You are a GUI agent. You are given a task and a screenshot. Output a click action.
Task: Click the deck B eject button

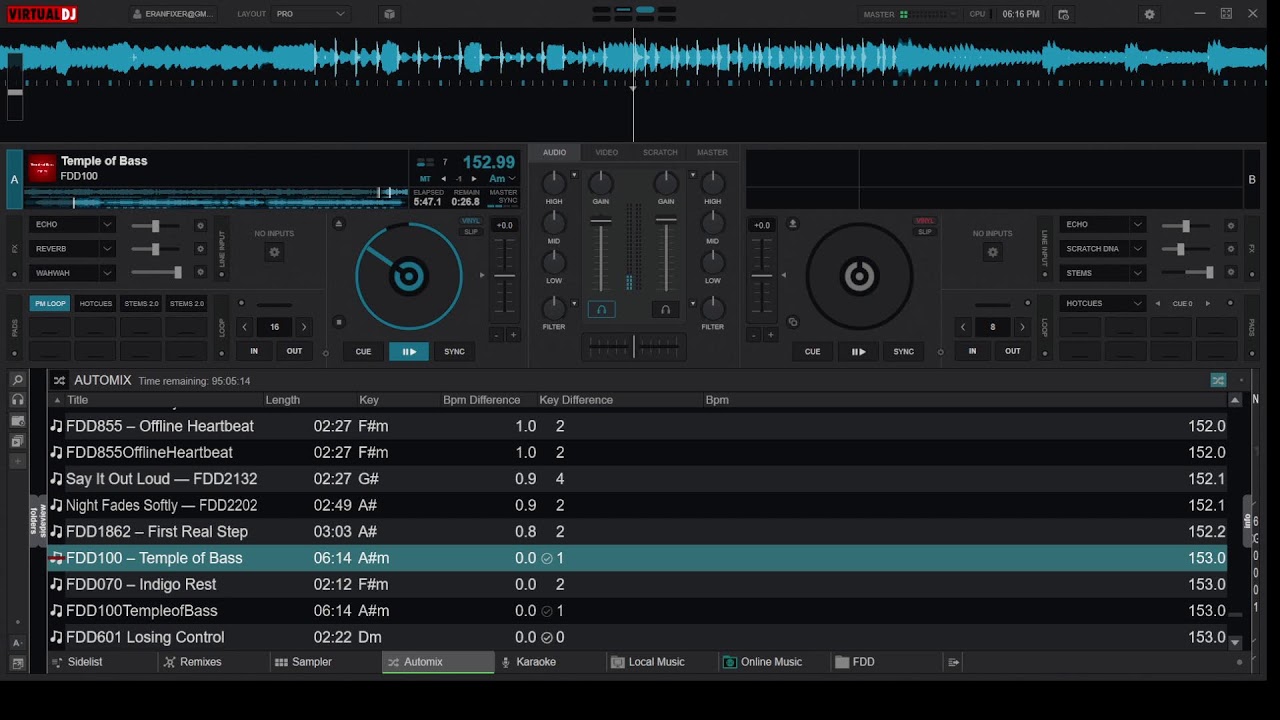(x=793, y=224)
